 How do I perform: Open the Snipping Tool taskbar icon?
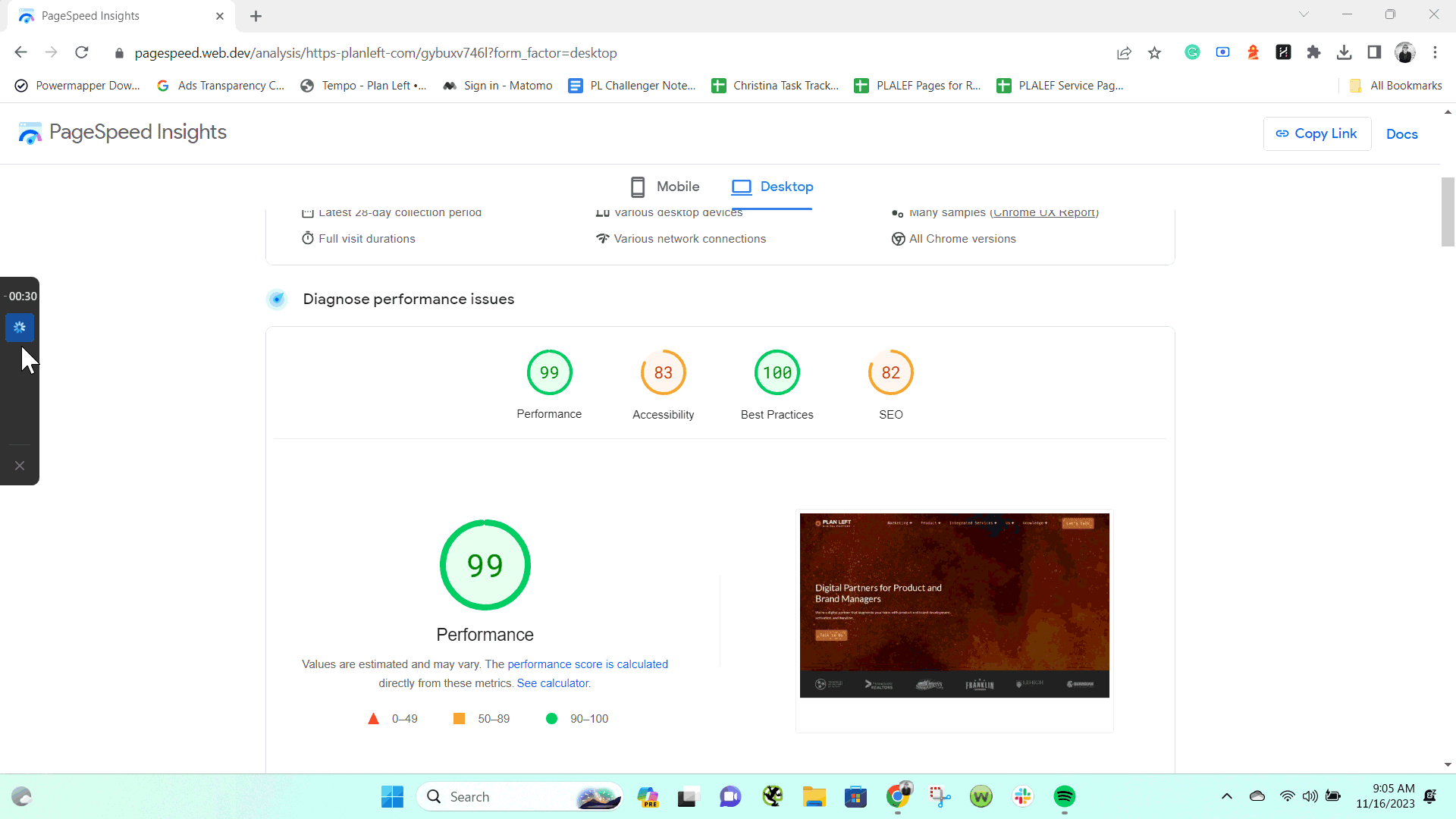point(940,796)
